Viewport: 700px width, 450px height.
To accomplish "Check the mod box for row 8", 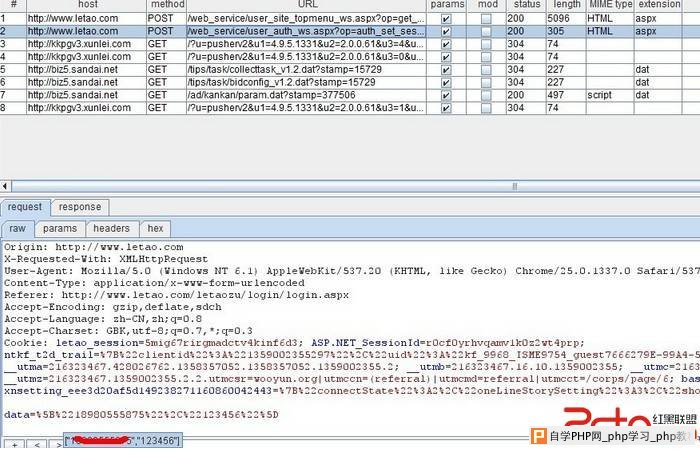I will pyautogui.click(x=486, y=108).
